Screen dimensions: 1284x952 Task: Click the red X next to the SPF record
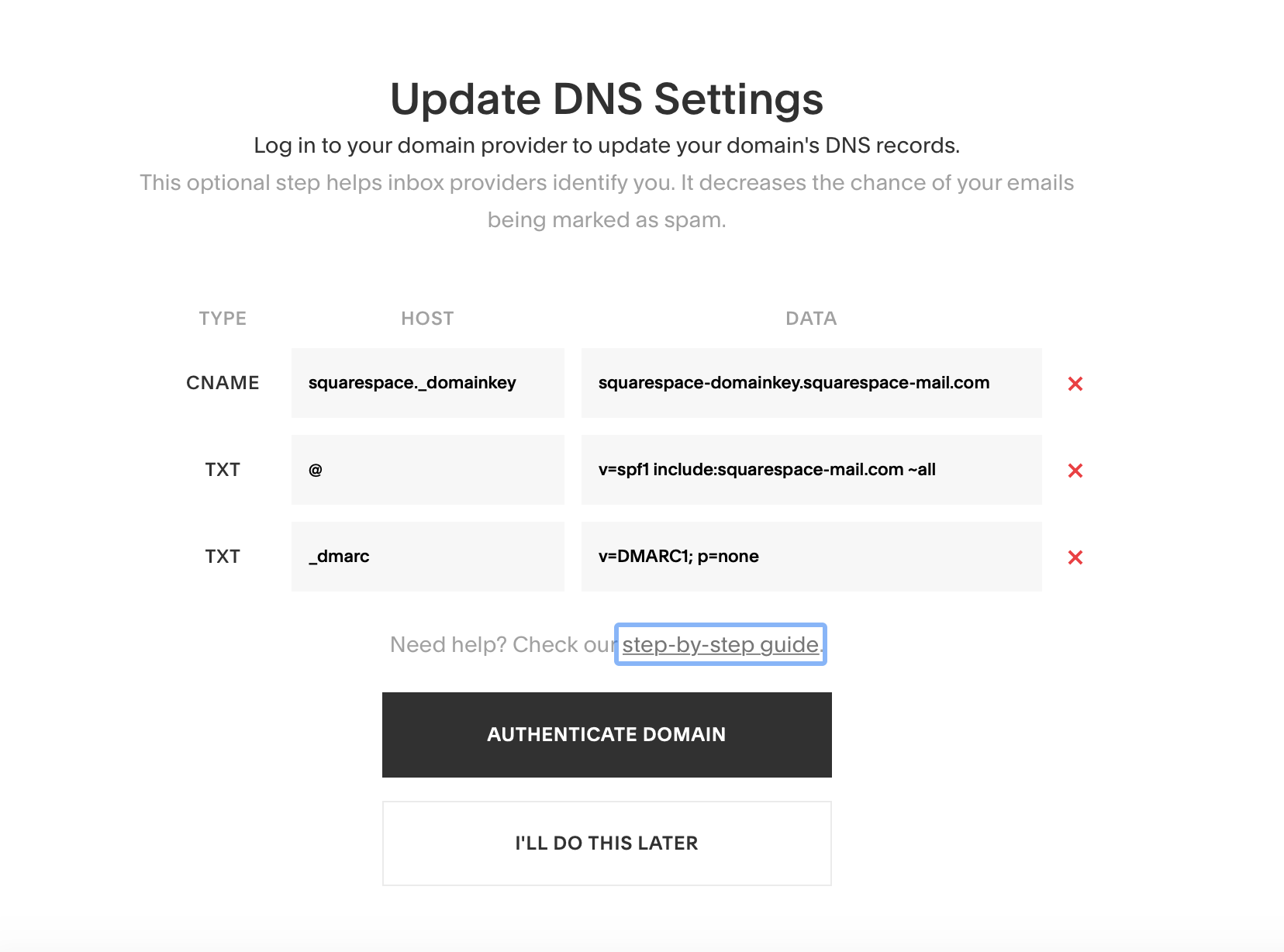click(1075, 471)
